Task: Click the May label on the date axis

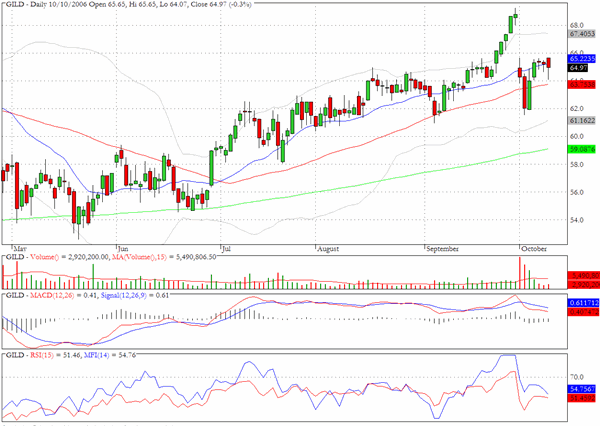Action: click(20, 249)
